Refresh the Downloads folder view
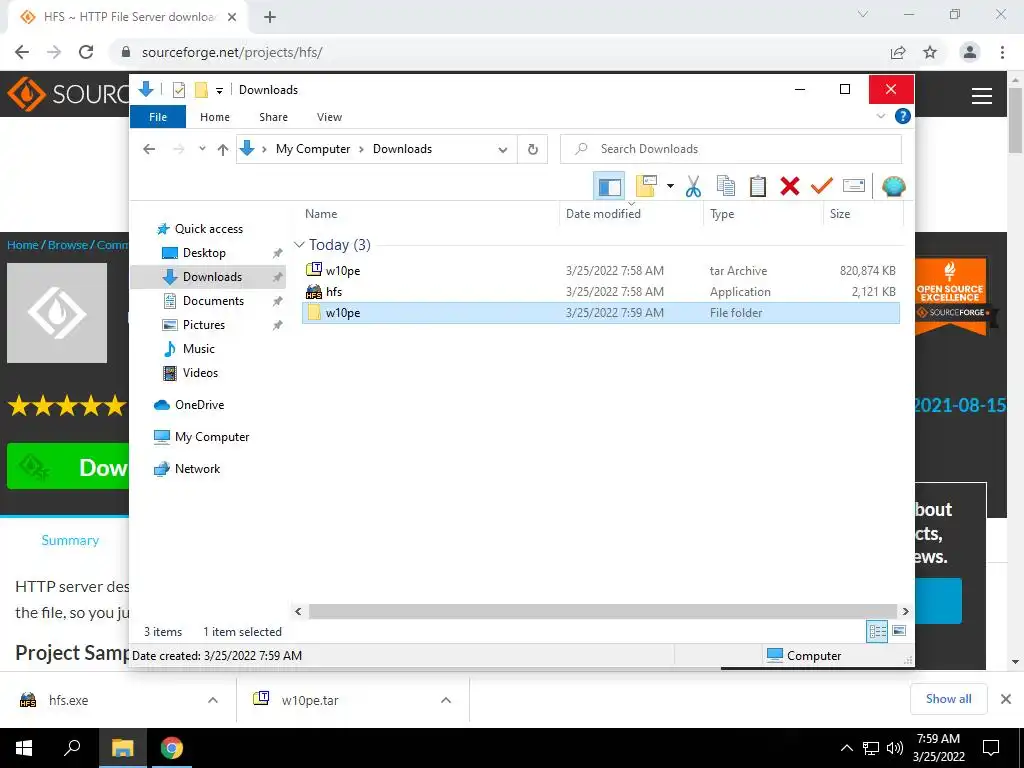This screenshot has width=1024, height=768. click(x=533, y=150)
